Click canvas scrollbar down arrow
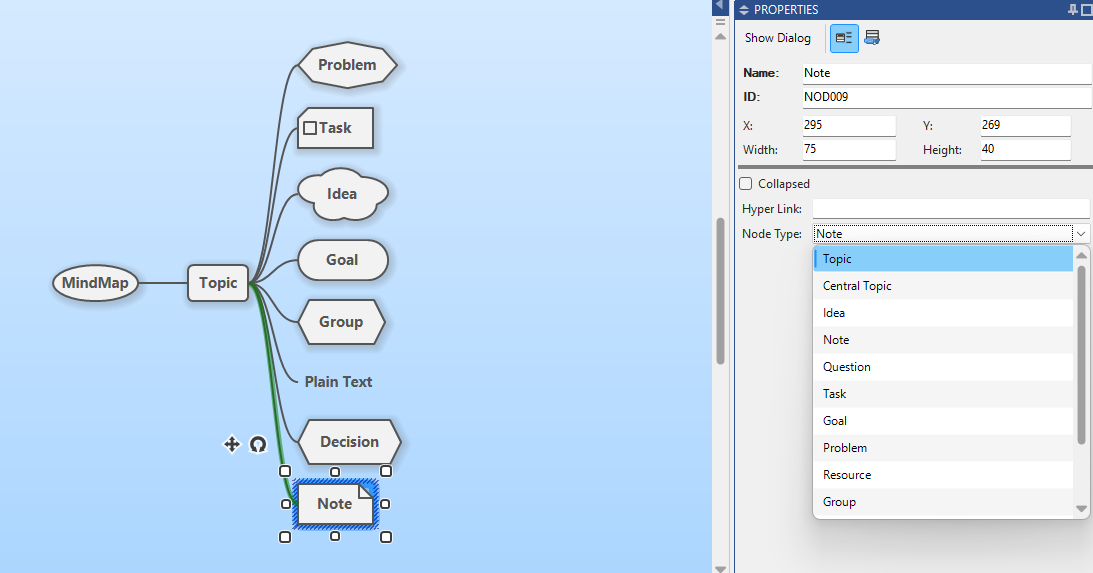Image resolution: width=1093 pixels, height=573 pixels. point(721,569)
